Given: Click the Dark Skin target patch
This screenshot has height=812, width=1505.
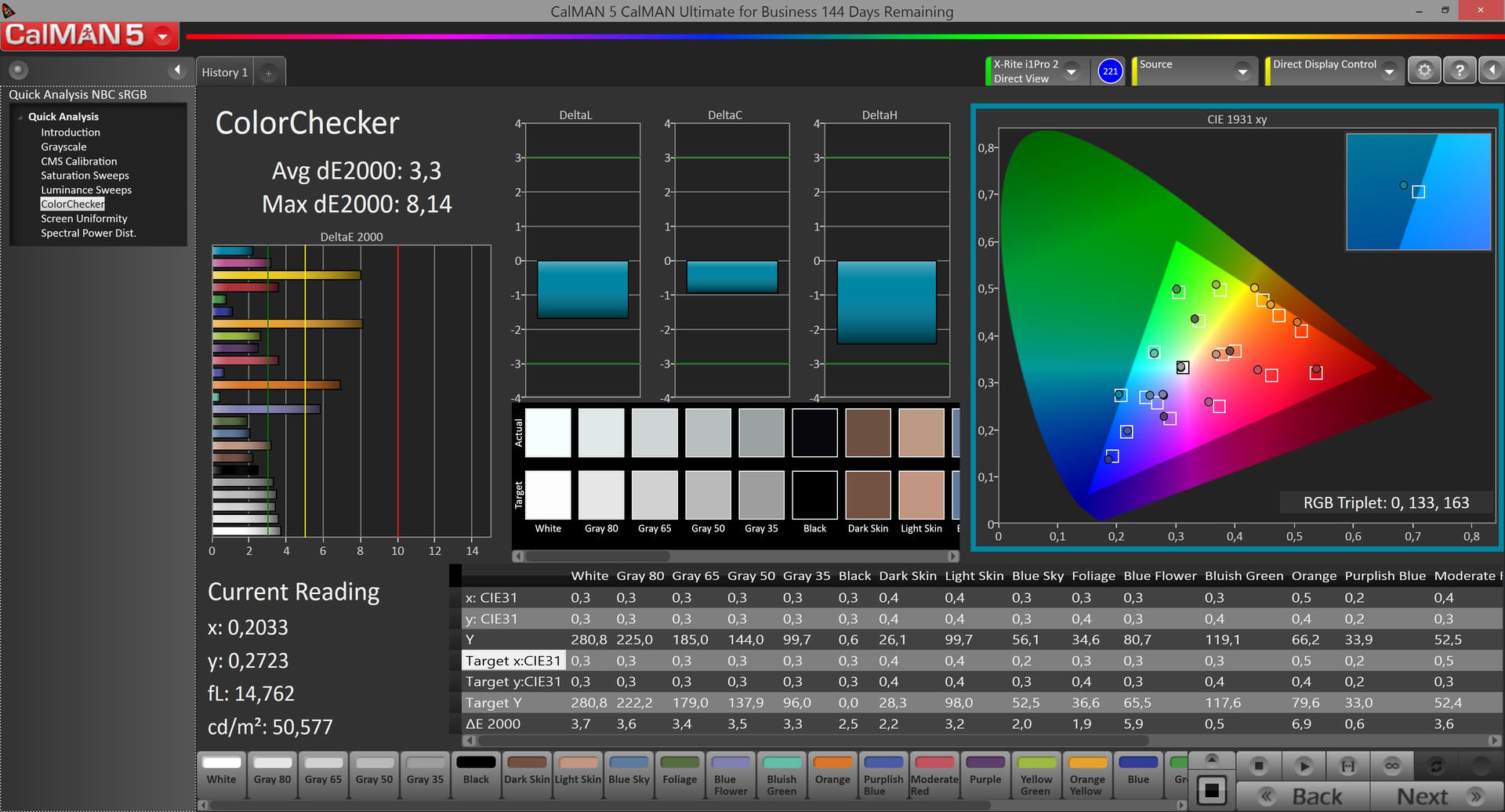Looking at the screenshot, I should point(868,495).
